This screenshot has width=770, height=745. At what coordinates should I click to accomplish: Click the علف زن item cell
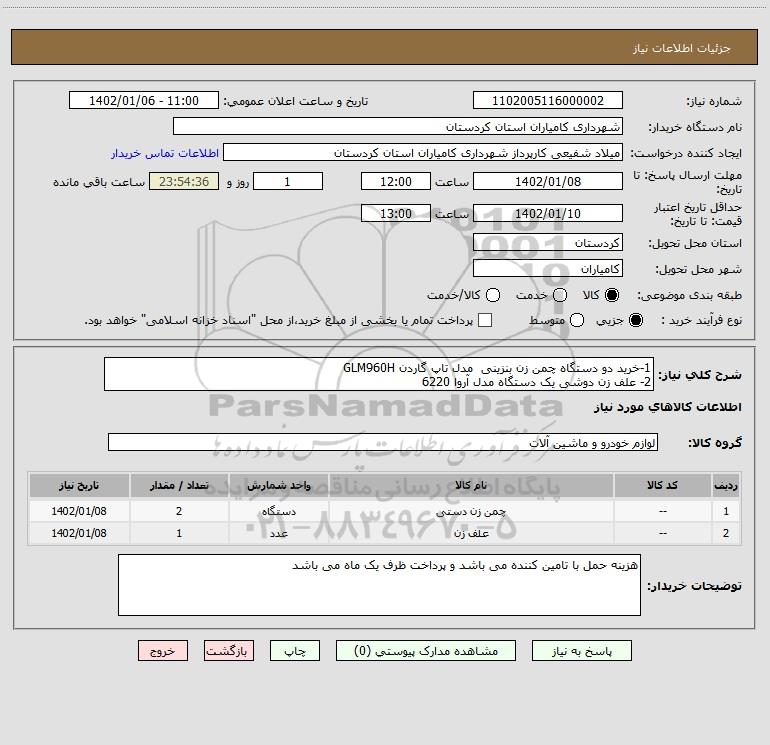point(471,533)
